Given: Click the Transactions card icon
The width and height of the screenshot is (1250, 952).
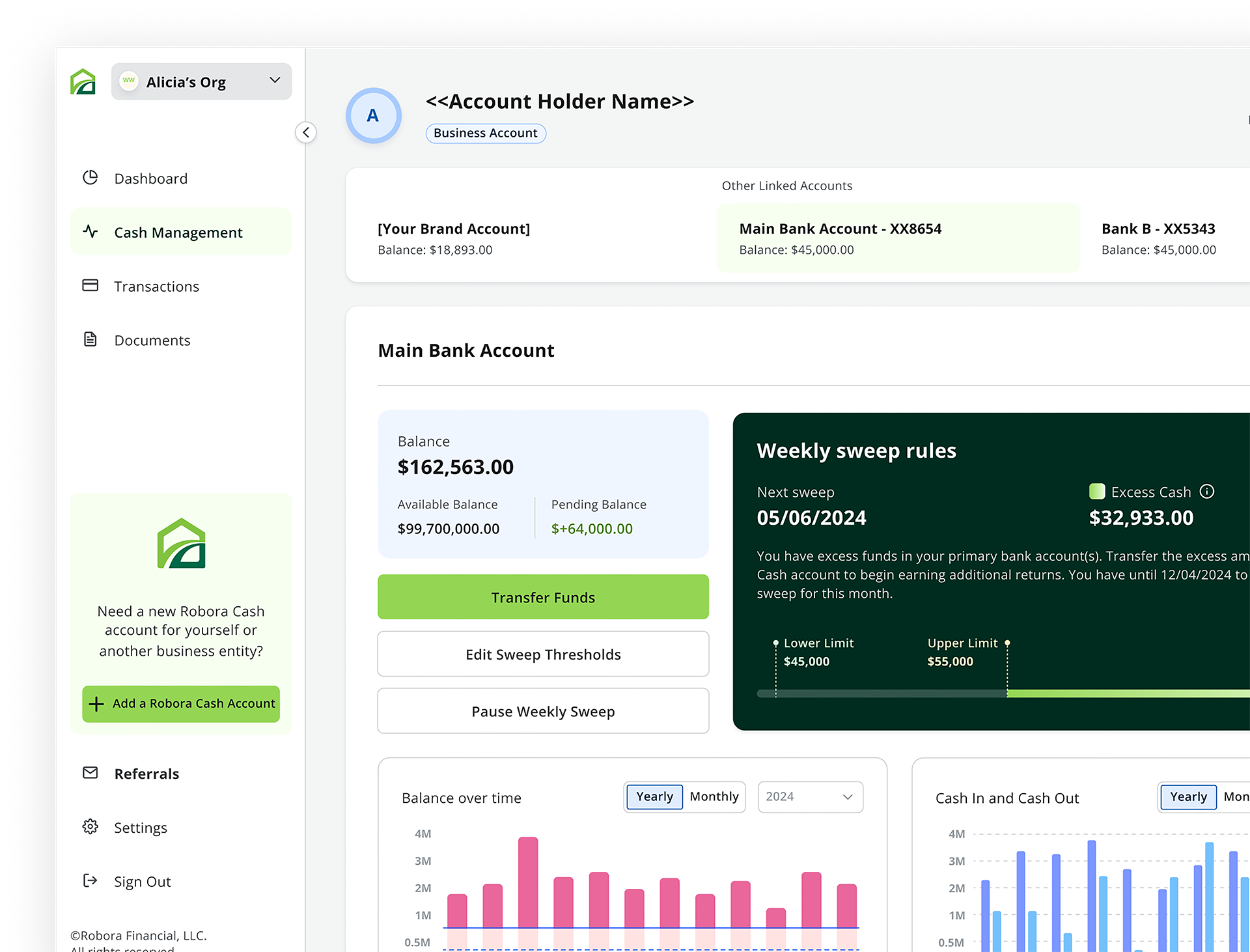Looking at the screenshot, I should click(x=90, y=286).
